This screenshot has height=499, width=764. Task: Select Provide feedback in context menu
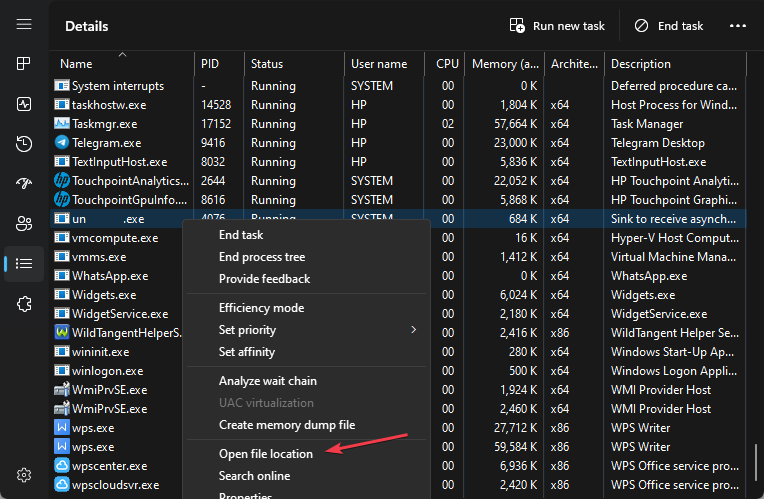click(x=264, y=279)
